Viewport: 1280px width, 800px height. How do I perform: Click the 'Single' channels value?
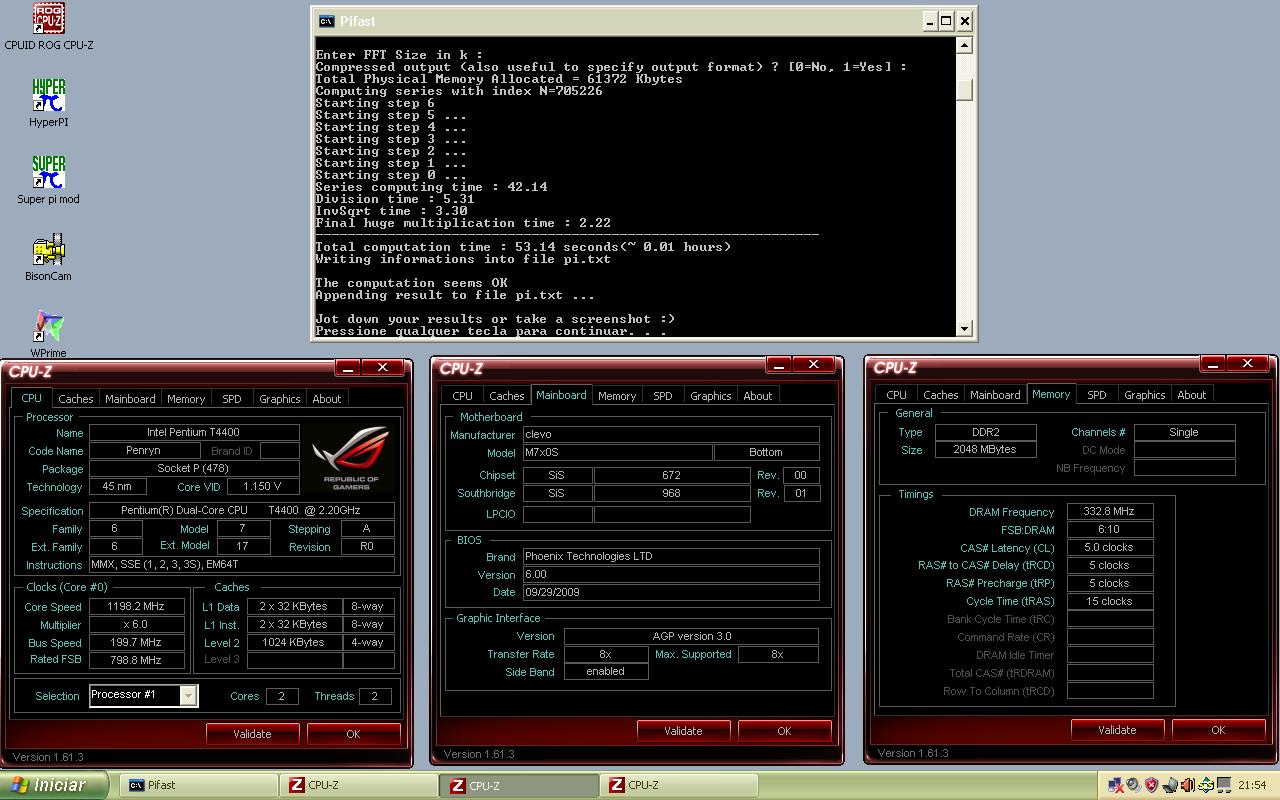pos(1184,432)
